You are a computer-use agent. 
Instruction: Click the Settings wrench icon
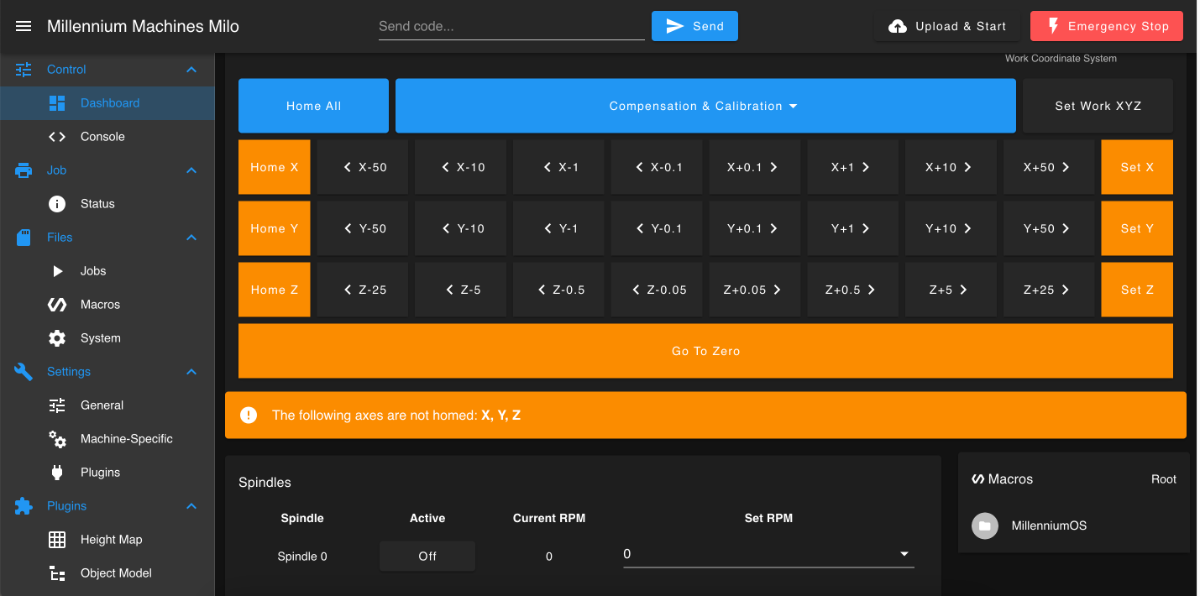[23, 371]
